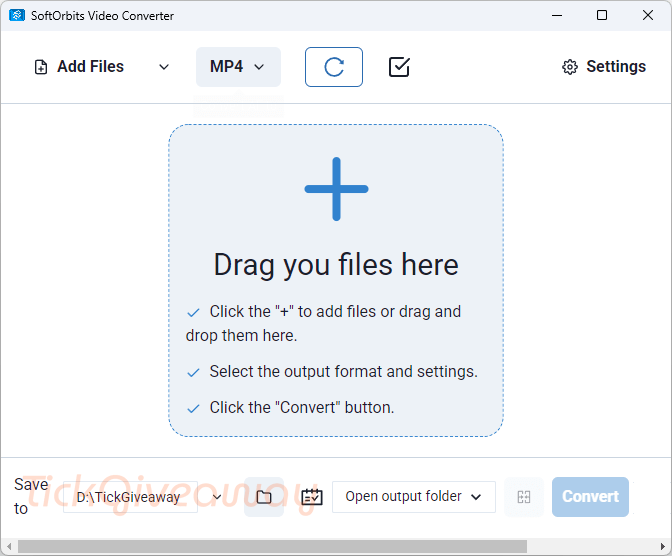
Task: Click the scrollbar left arrow
Action: pyautogui.click(x=9, y=547)
